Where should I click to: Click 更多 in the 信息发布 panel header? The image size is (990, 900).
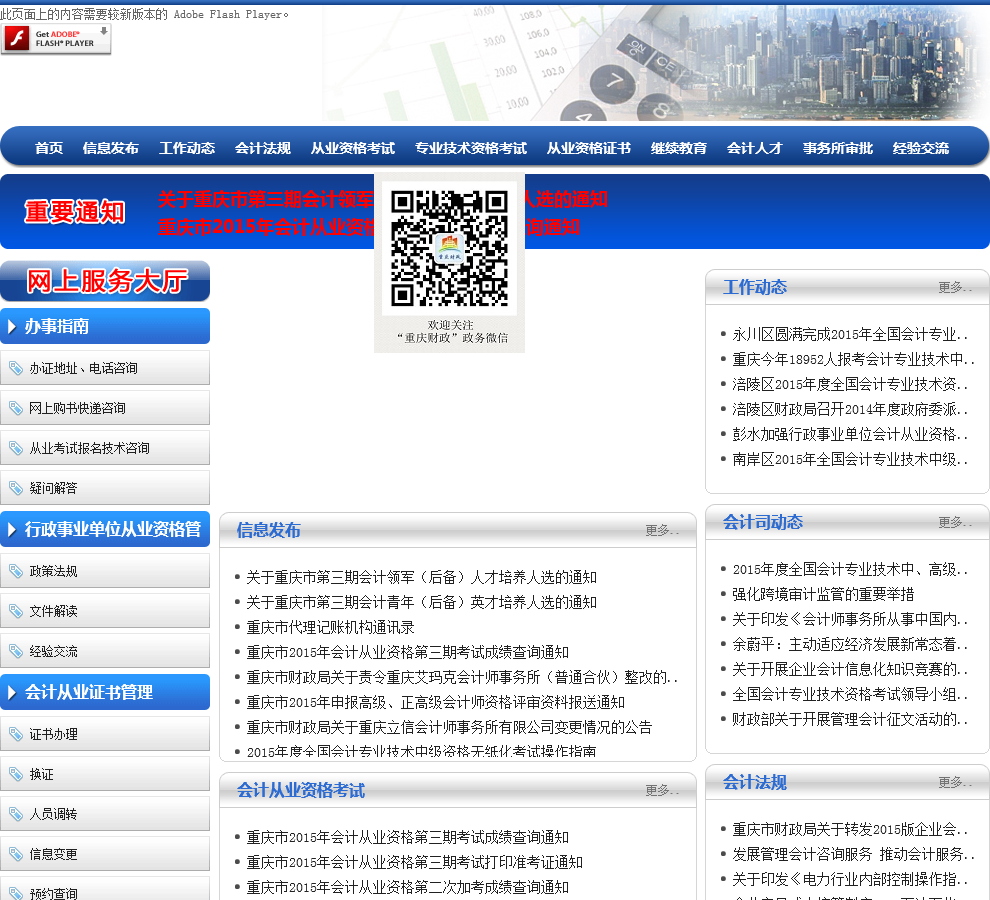(662, 531)
